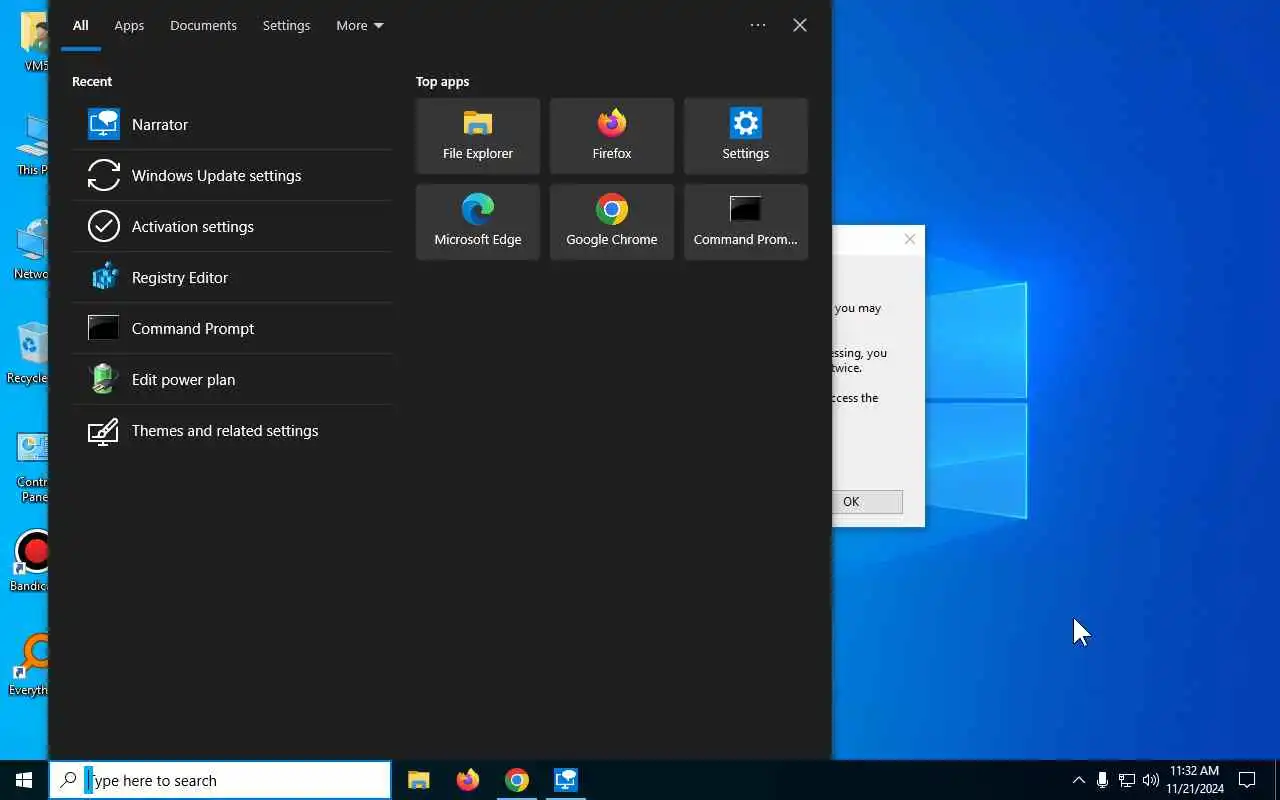Screen dimensions: 1280x800
Task: Select the Everything desktop shortcut
Action: pos(29,664)
